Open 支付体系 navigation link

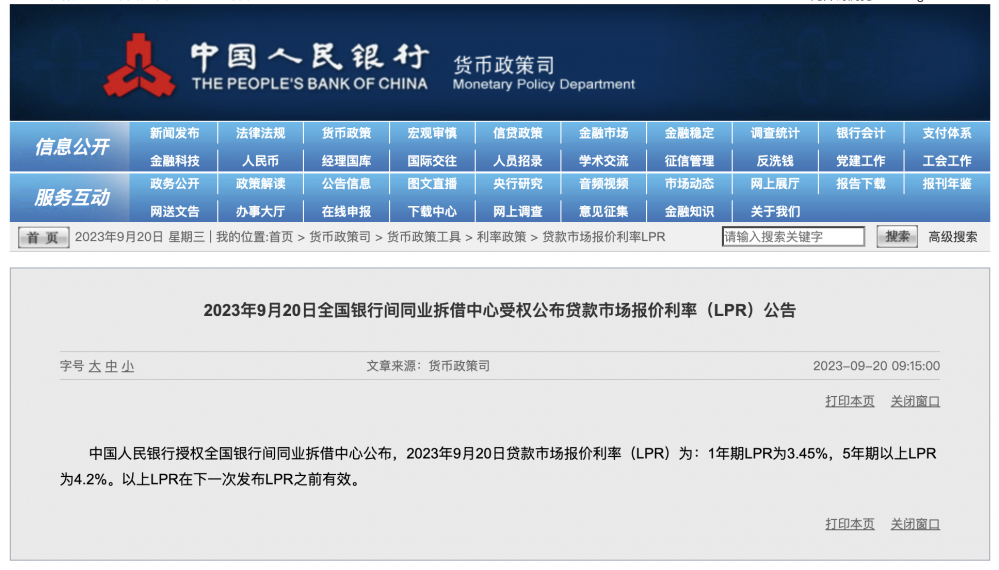point(947,133)
